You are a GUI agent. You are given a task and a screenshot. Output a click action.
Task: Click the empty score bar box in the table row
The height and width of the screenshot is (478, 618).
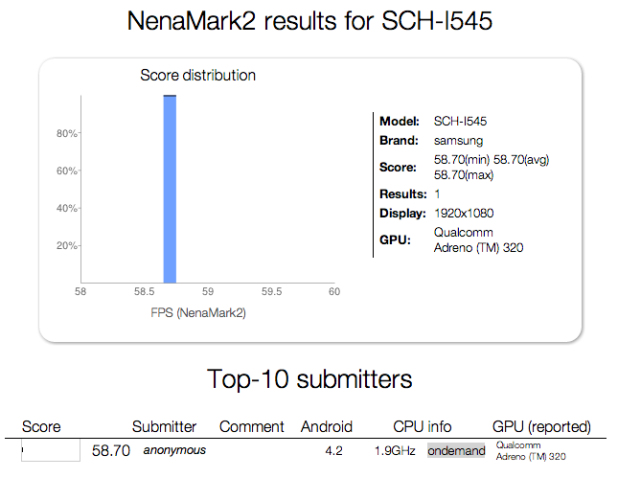[51, 450]
